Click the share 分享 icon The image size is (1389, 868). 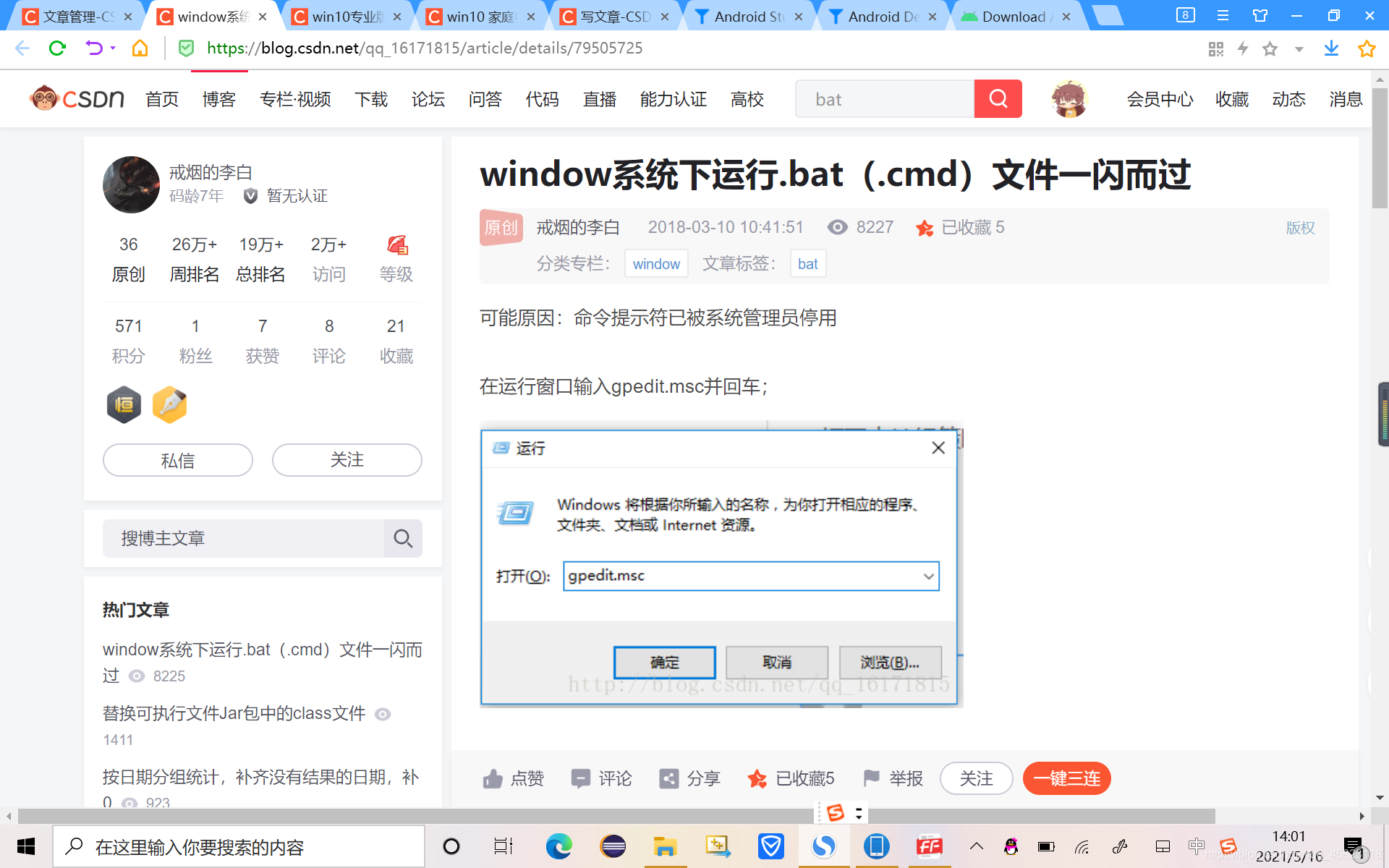(669, 777)
